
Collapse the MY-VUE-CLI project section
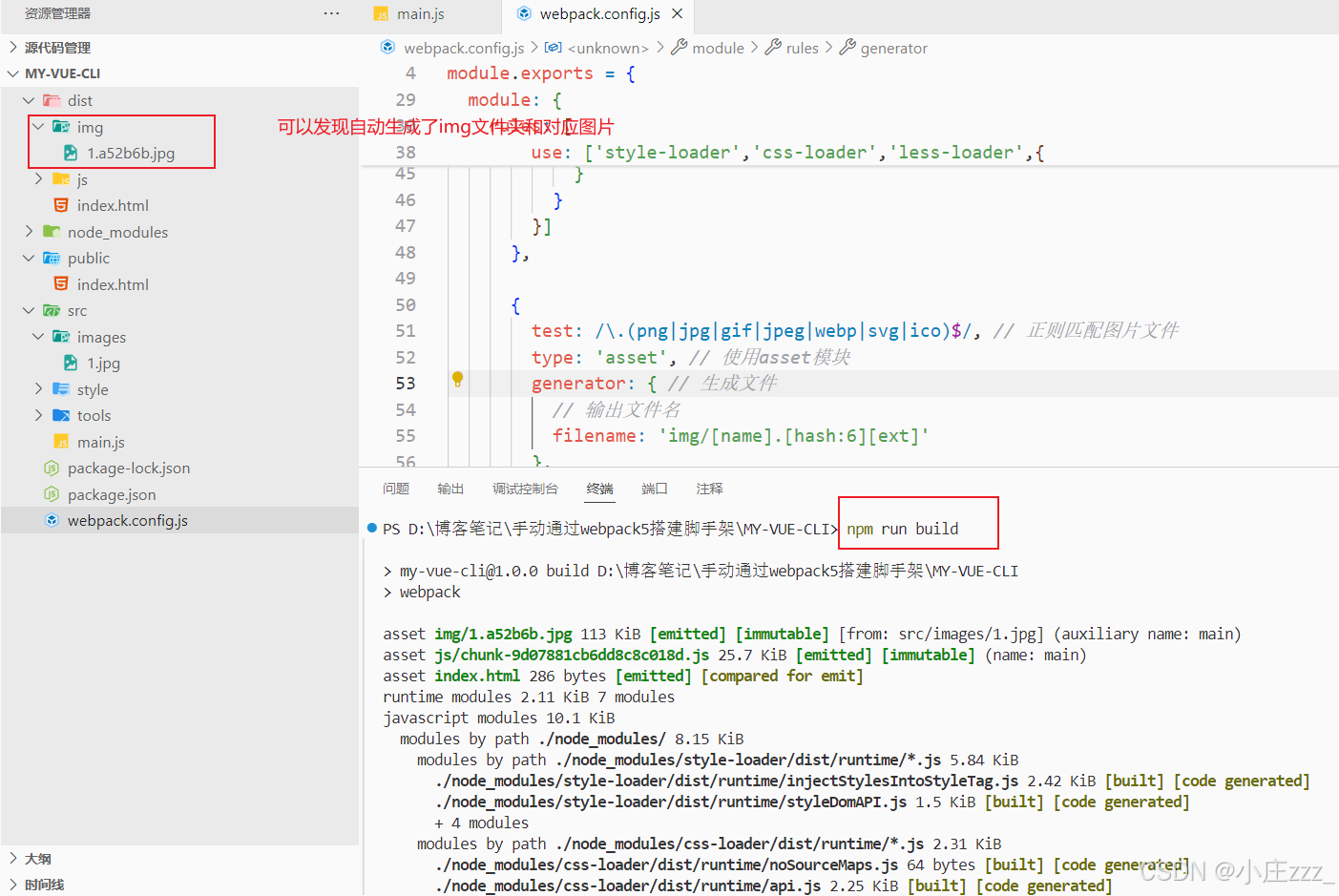coord(12,73)
